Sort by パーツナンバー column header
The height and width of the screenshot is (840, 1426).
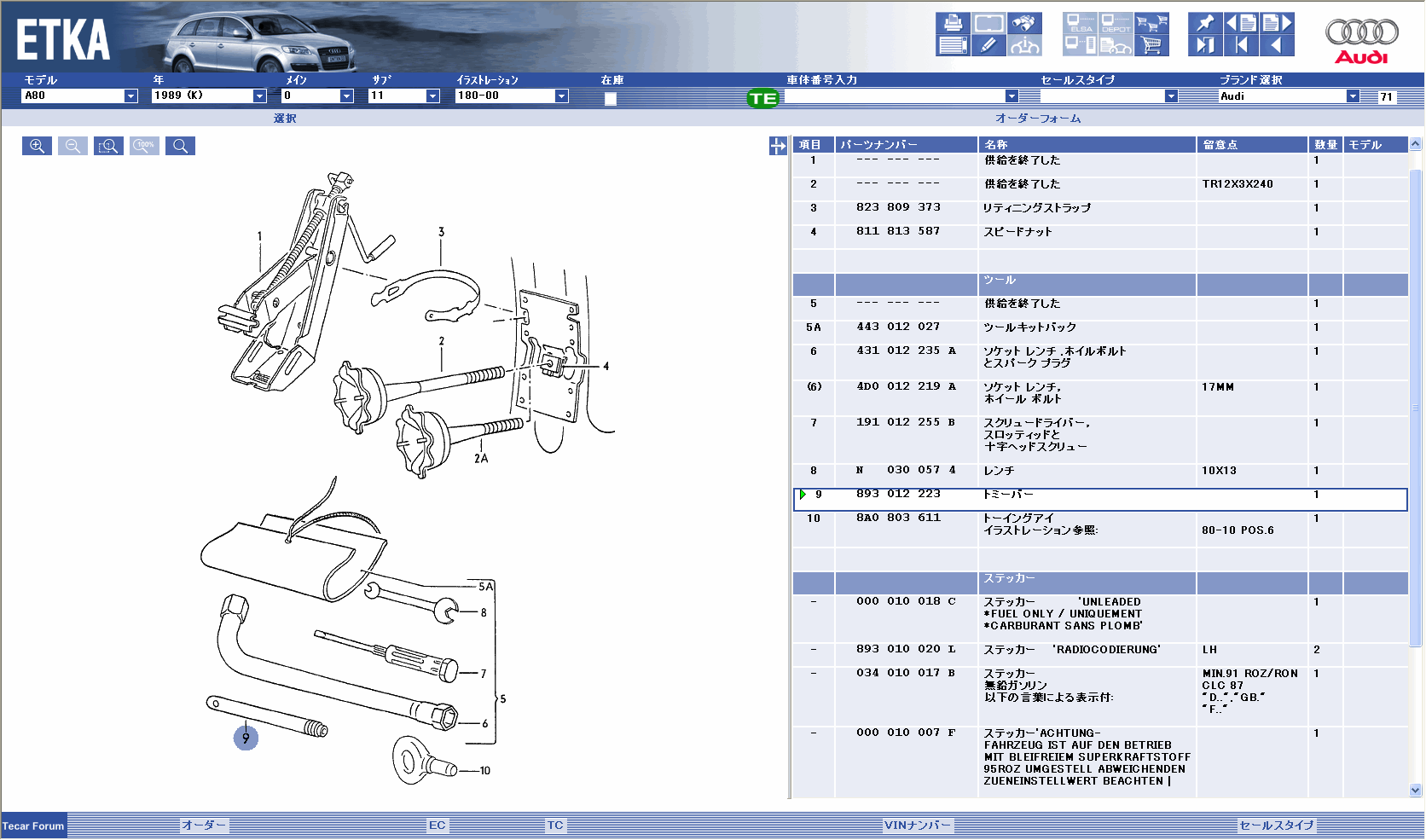906,145
